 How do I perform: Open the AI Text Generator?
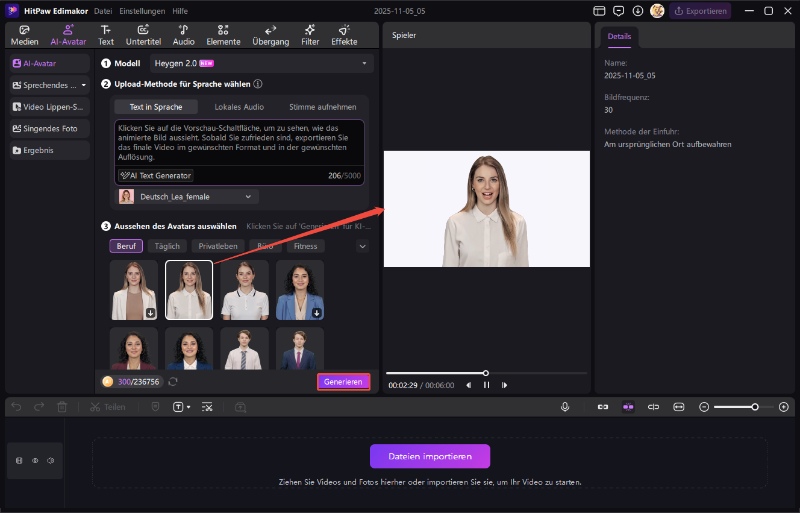156,176
